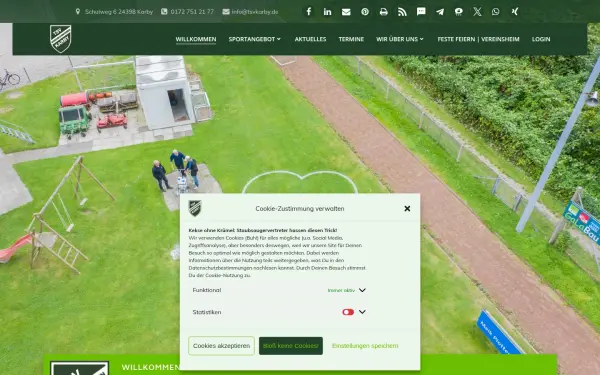Click the phone icon beside 0172 751 21 77
Image resolution: width=600 pixels, height=375 pixels.
(x=164, y=11)
